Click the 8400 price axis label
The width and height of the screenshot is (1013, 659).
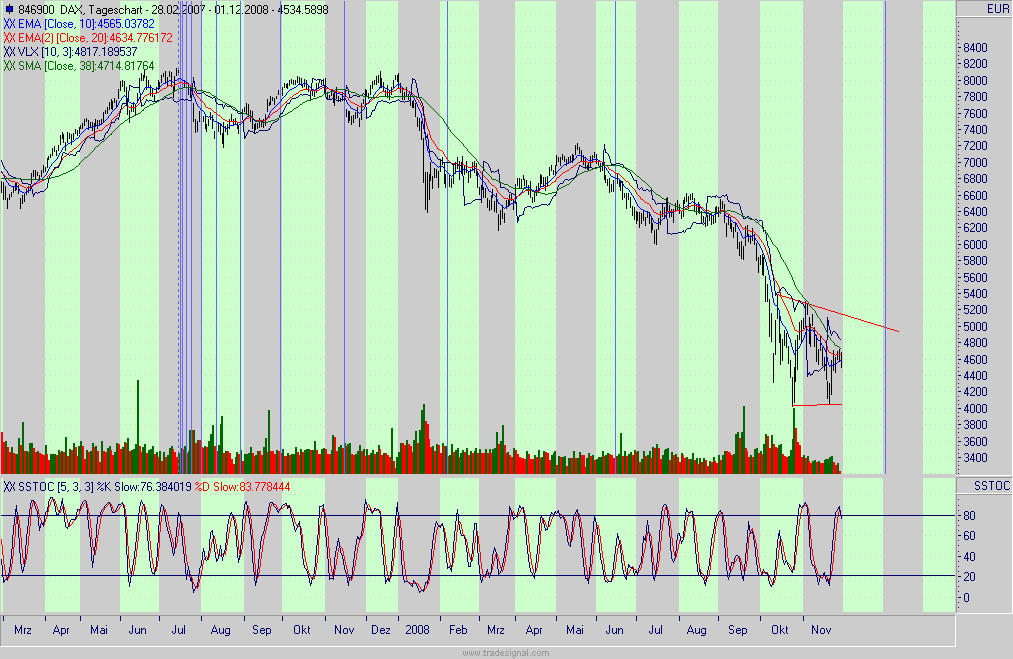click(975, 48)
